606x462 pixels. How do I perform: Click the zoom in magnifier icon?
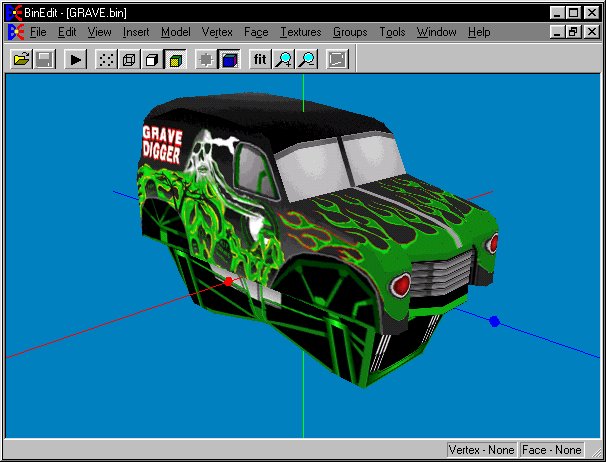pyautogui.click(x=284, y=60)
